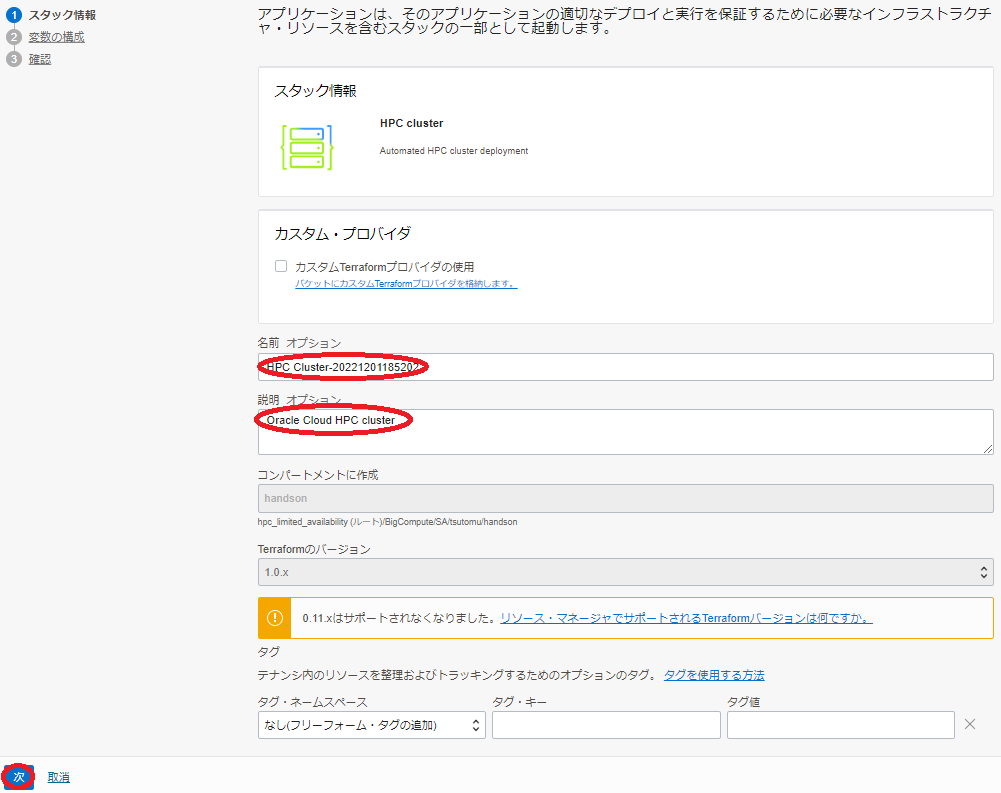The width and height of the screenshot is (1001, 793).
Task: Click step 1 circle icon in wizard
Action: 14,15
